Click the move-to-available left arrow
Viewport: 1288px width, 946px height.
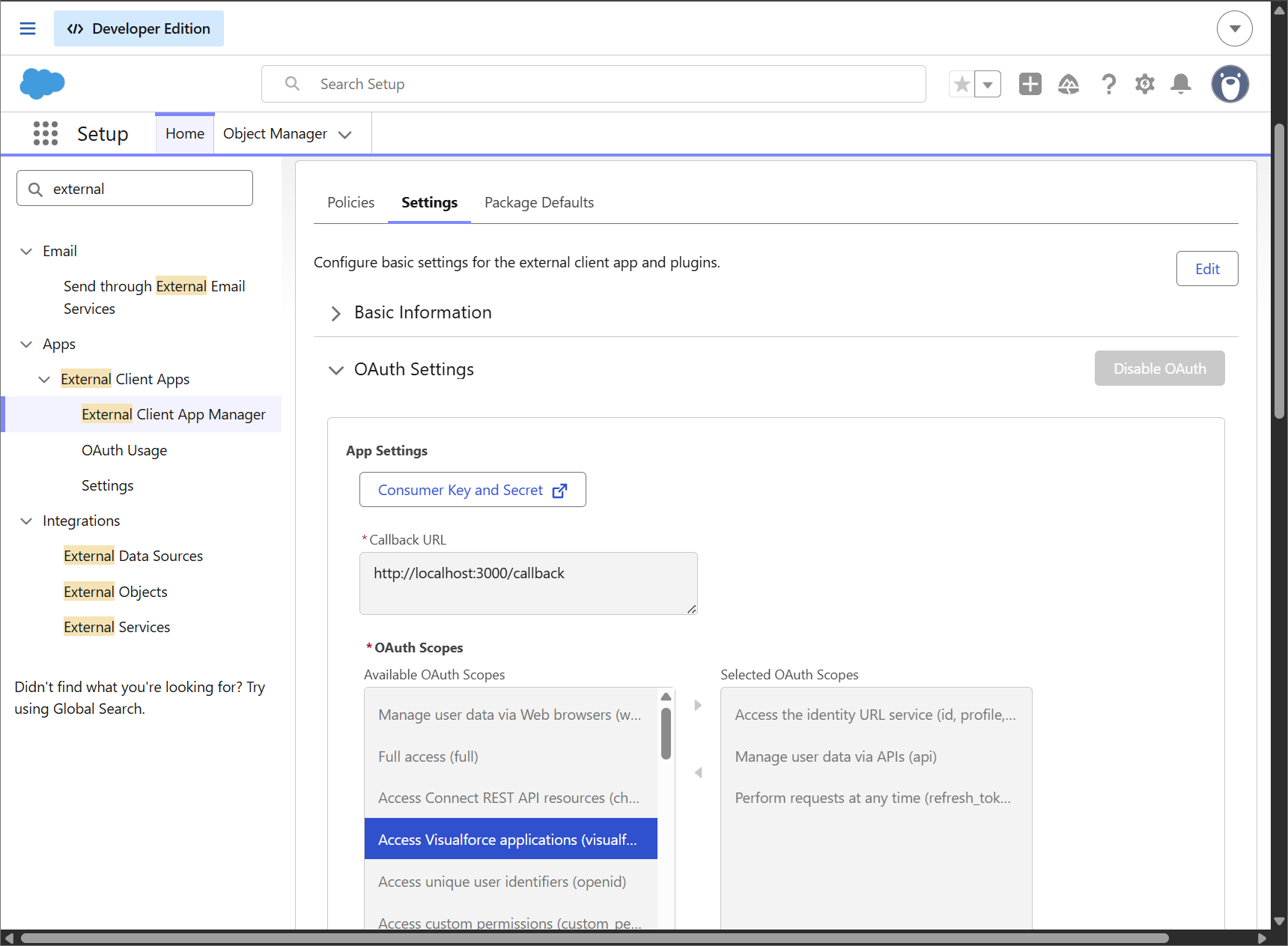pyautogui.click(x=698, y=772)
